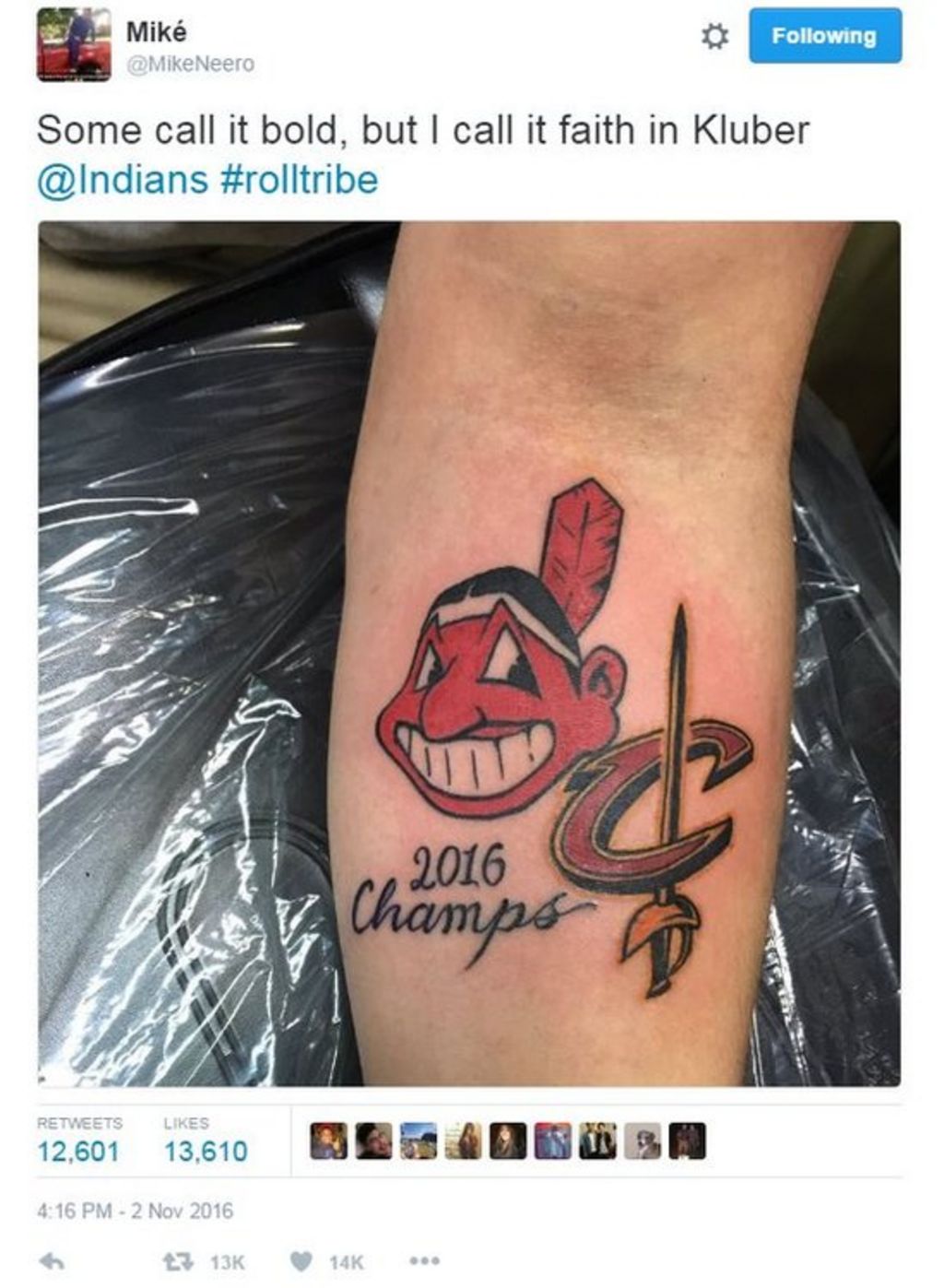Open the tattoo photo in full view
Screen dimensions: 944x1288
tap(469, 654)
